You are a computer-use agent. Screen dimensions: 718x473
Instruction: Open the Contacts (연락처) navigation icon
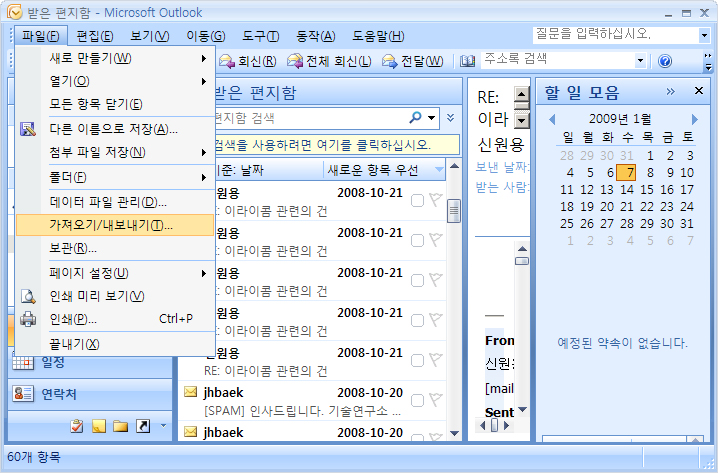tap(23, 394)
